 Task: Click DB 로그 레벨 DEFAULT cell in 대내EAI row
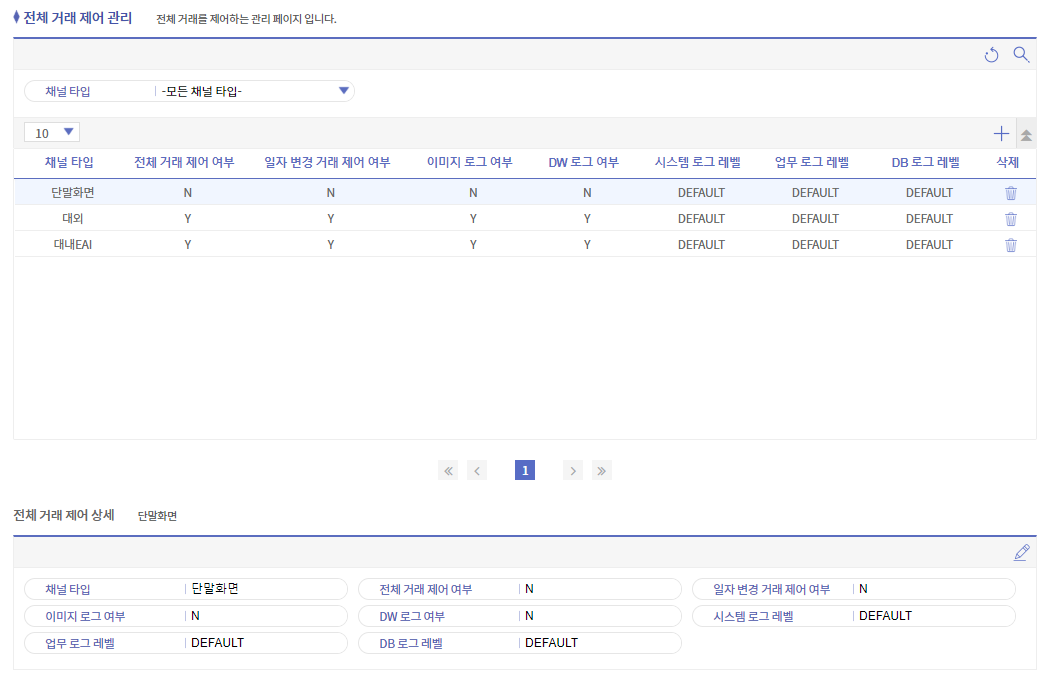929,245
